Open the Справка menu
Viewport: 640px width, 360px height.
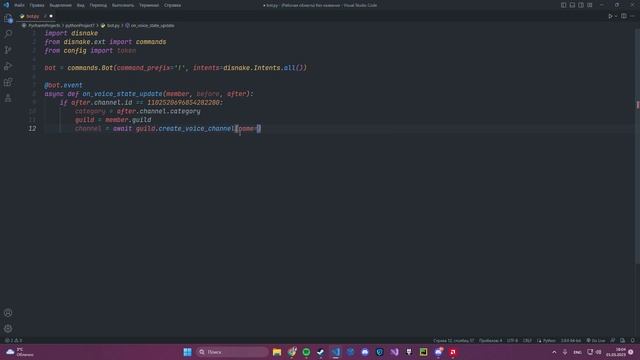click(172, 5)
